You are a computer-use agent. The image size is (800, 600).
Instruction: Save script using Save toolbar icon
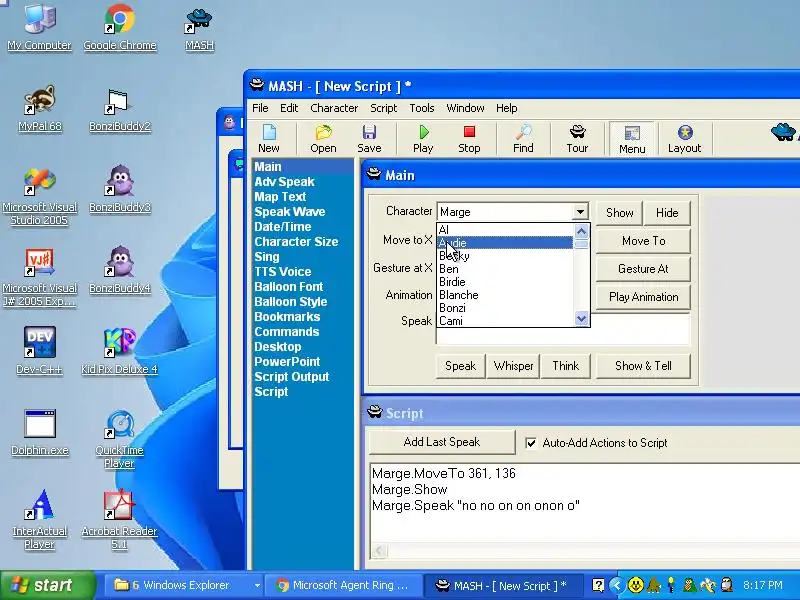(x=369, y=138)
